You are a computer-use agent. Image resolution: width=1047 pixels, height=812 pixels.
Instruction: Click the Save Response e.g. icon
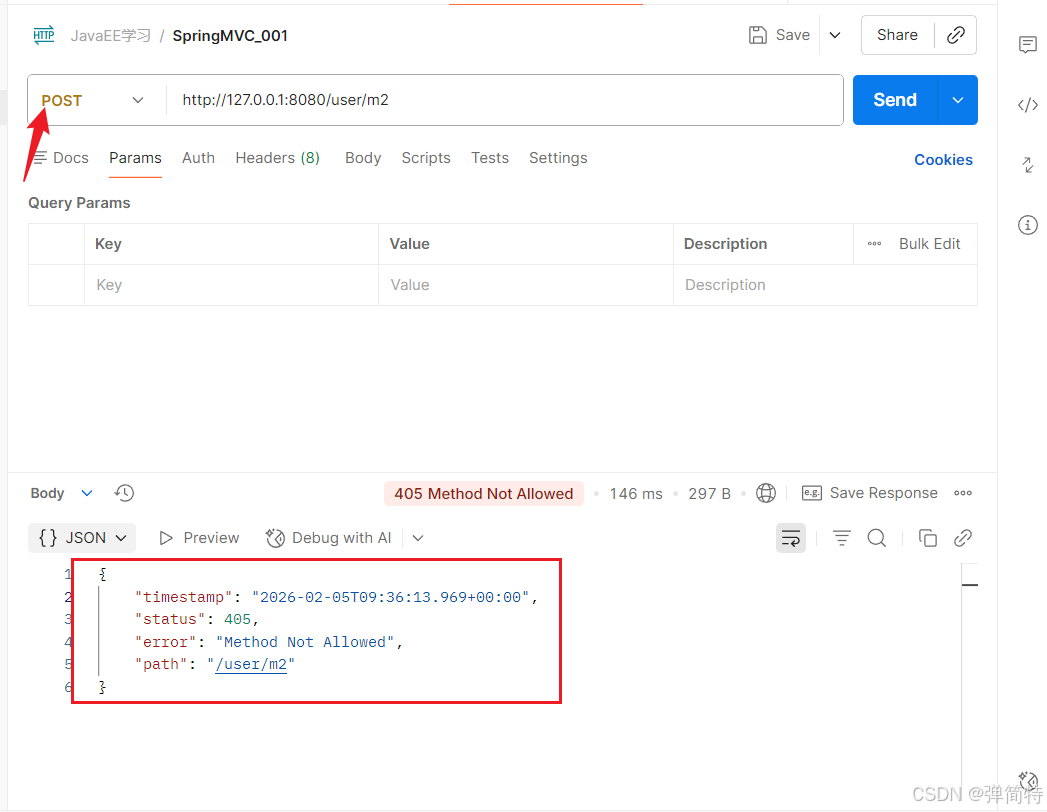[x=811, y=493]
